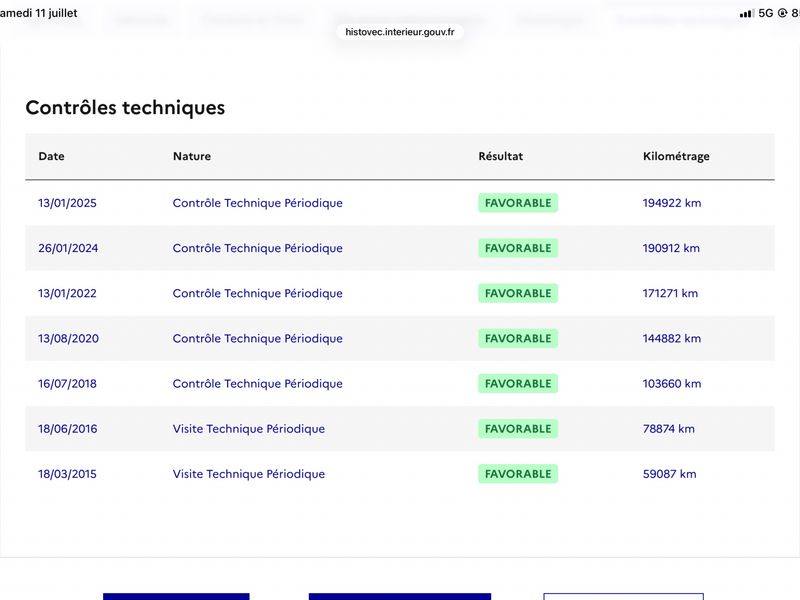Click Visite Technique Périodique in 18/03/2015 row
This screenshot has width=800, height=600.
(249, 474)
